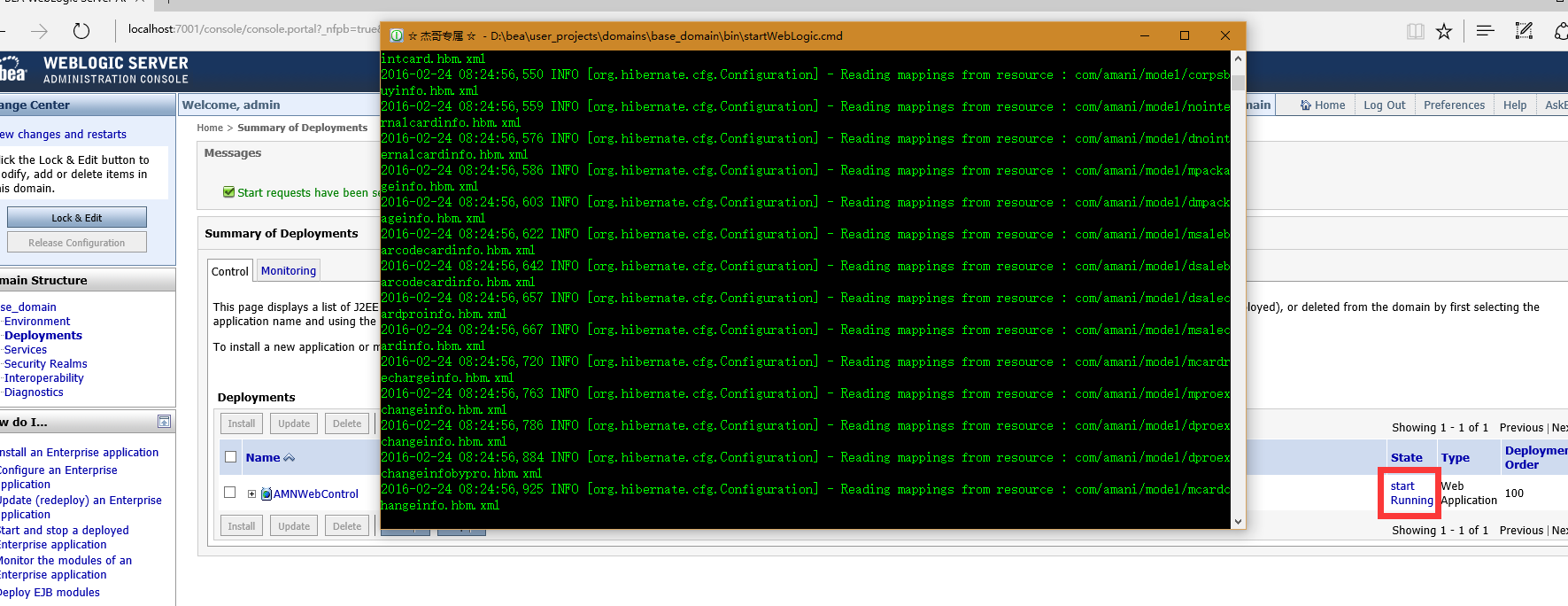
Task: Open Deploy EJB modules help link
Action: pyautogui.click(x=50, y=593)
